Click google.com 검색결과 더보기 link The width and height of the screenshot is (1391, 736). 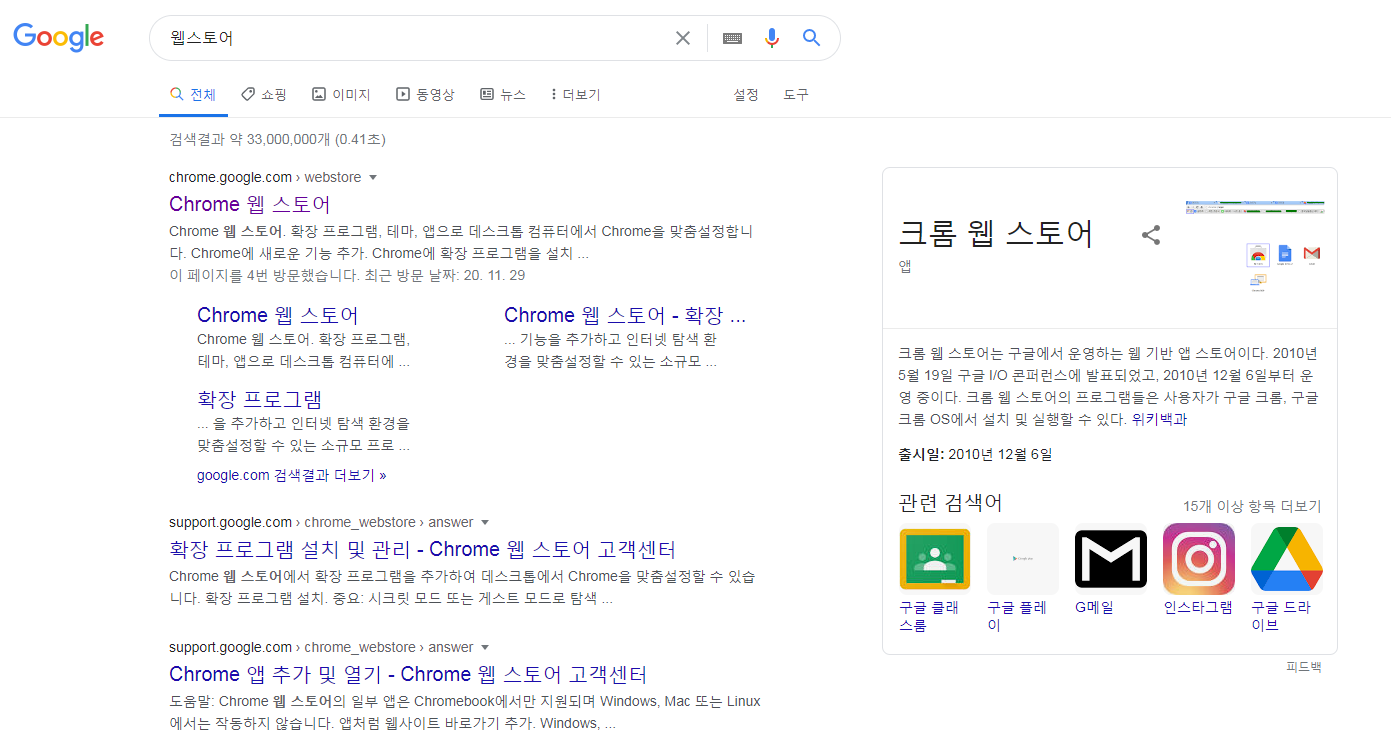pos(292,476)
